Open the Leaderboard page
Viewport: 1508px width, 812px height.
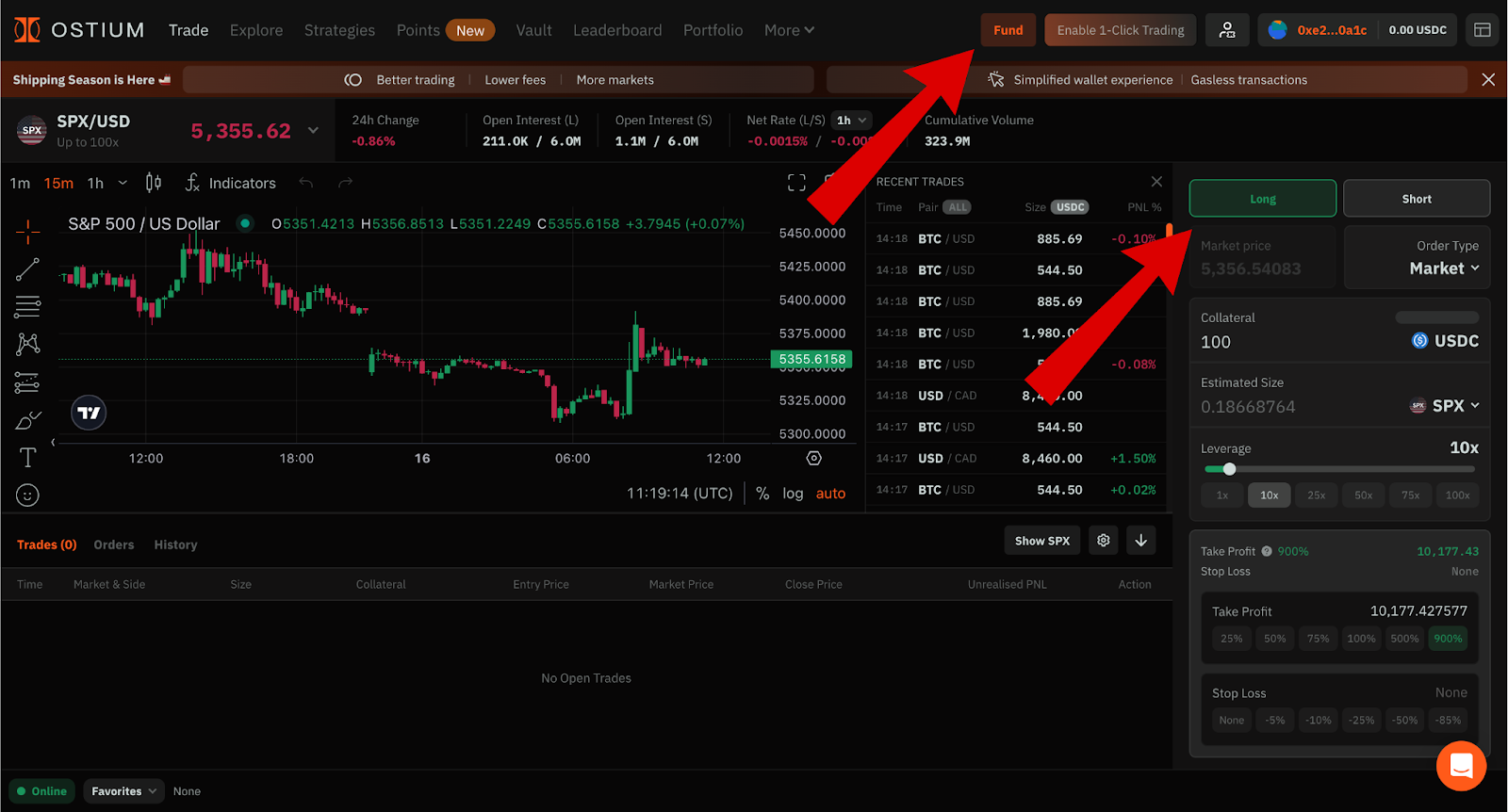click(x=617, y=30)
